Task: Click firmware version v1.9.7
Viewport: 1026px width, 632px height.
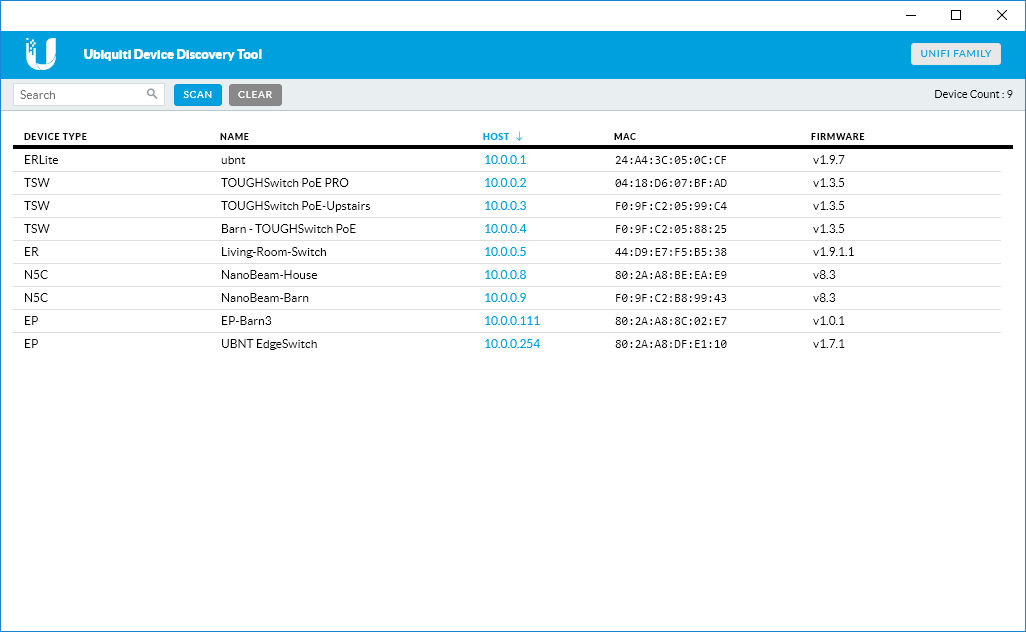Action: point(828,160)
